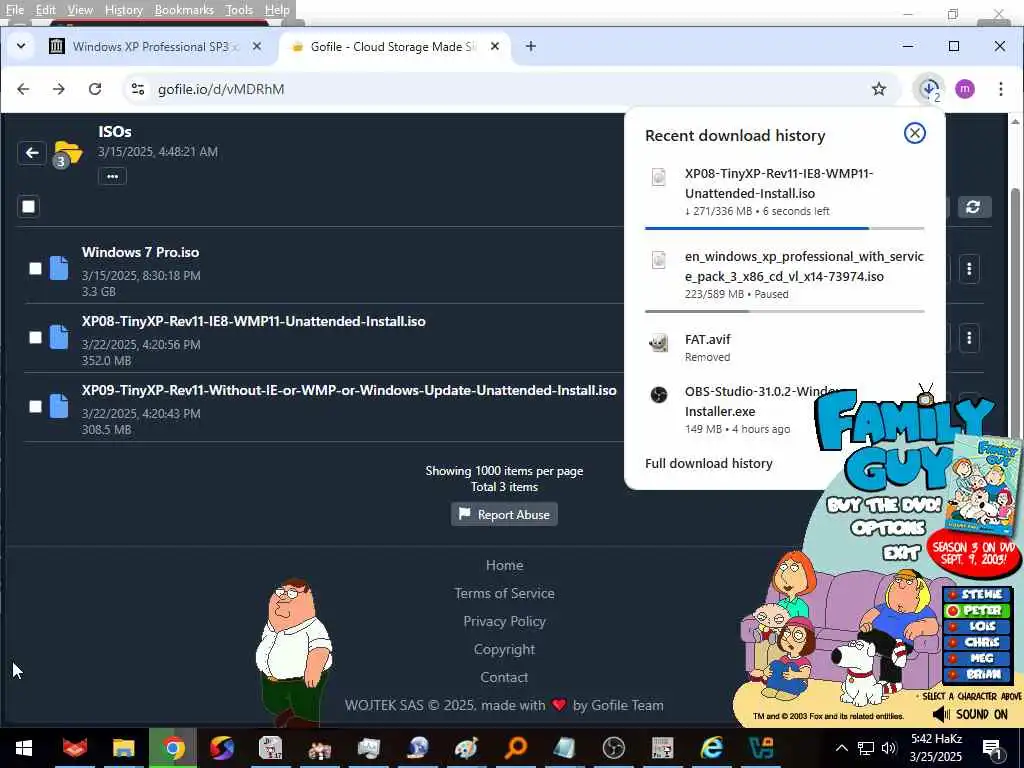The image size is (1024, 768).
Task: Open a new browser tab
Action: (530, 46)
